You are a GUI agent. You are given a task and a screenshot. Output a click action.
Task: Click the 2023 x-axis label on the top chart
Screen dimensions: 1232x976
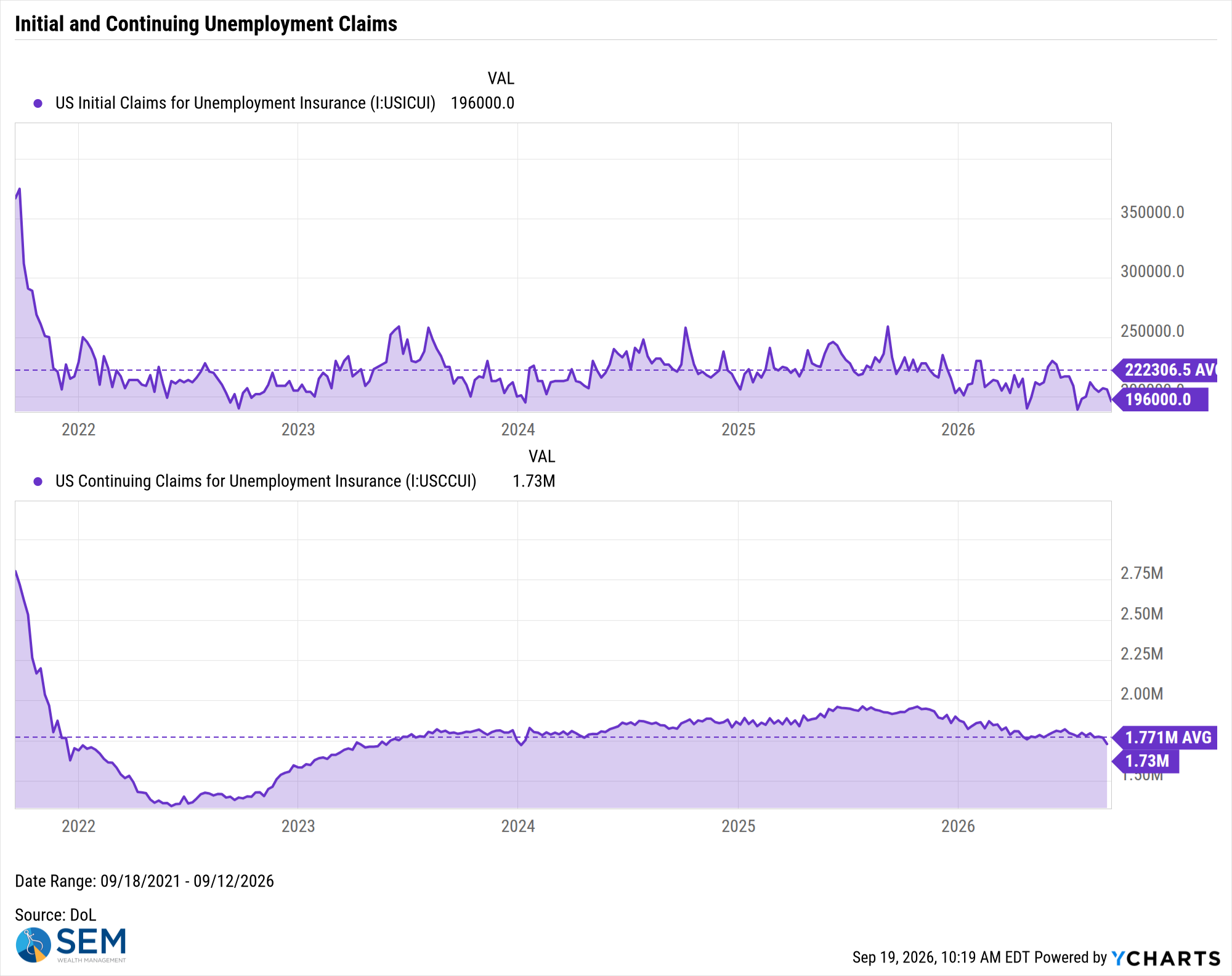click(298, 430)
